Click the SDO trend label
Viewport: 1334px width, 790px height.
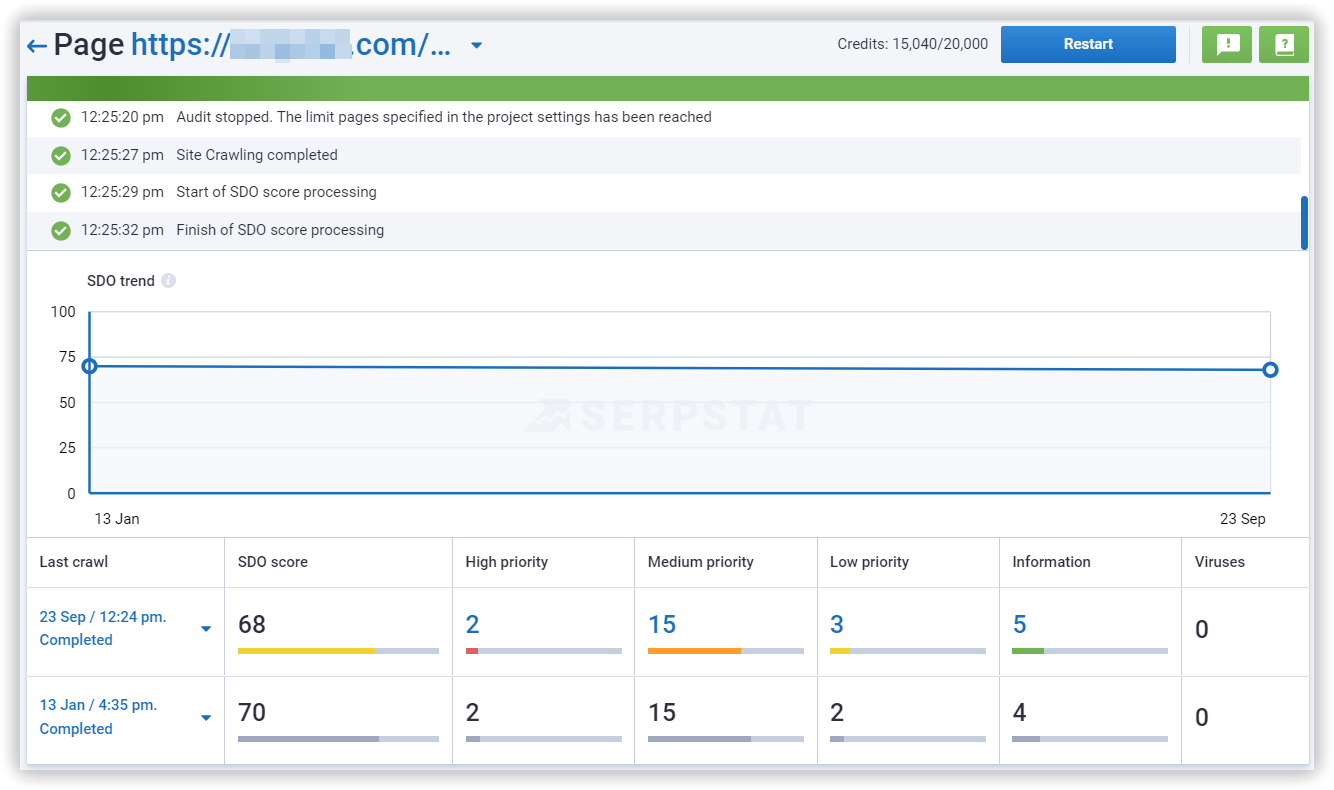pyautogui.click(x=121, y=281)
